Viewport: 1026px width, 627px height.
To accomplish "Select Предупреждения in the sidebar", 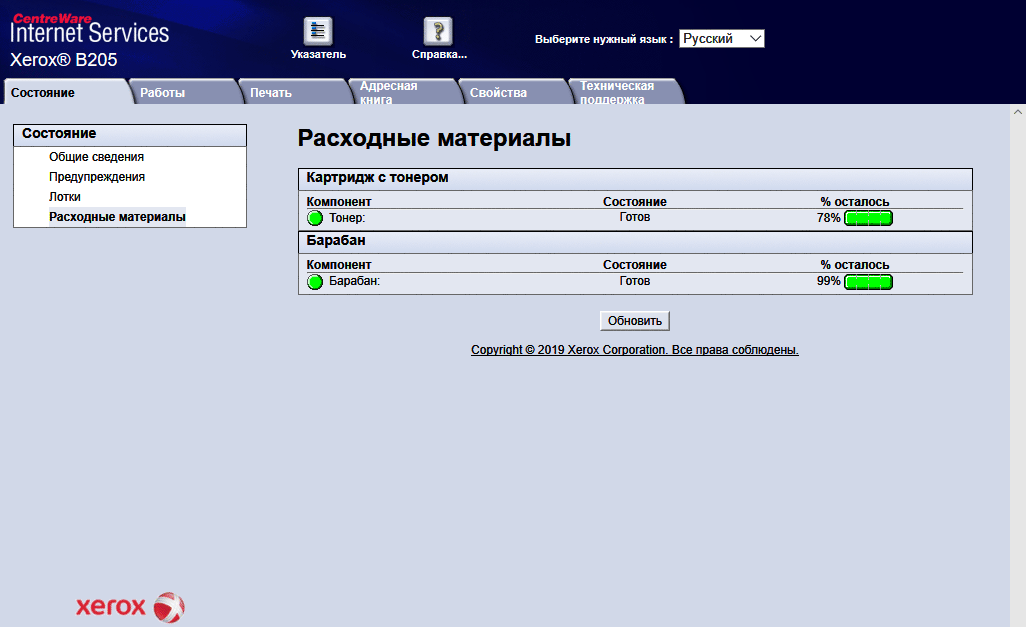I will [97, 177].
